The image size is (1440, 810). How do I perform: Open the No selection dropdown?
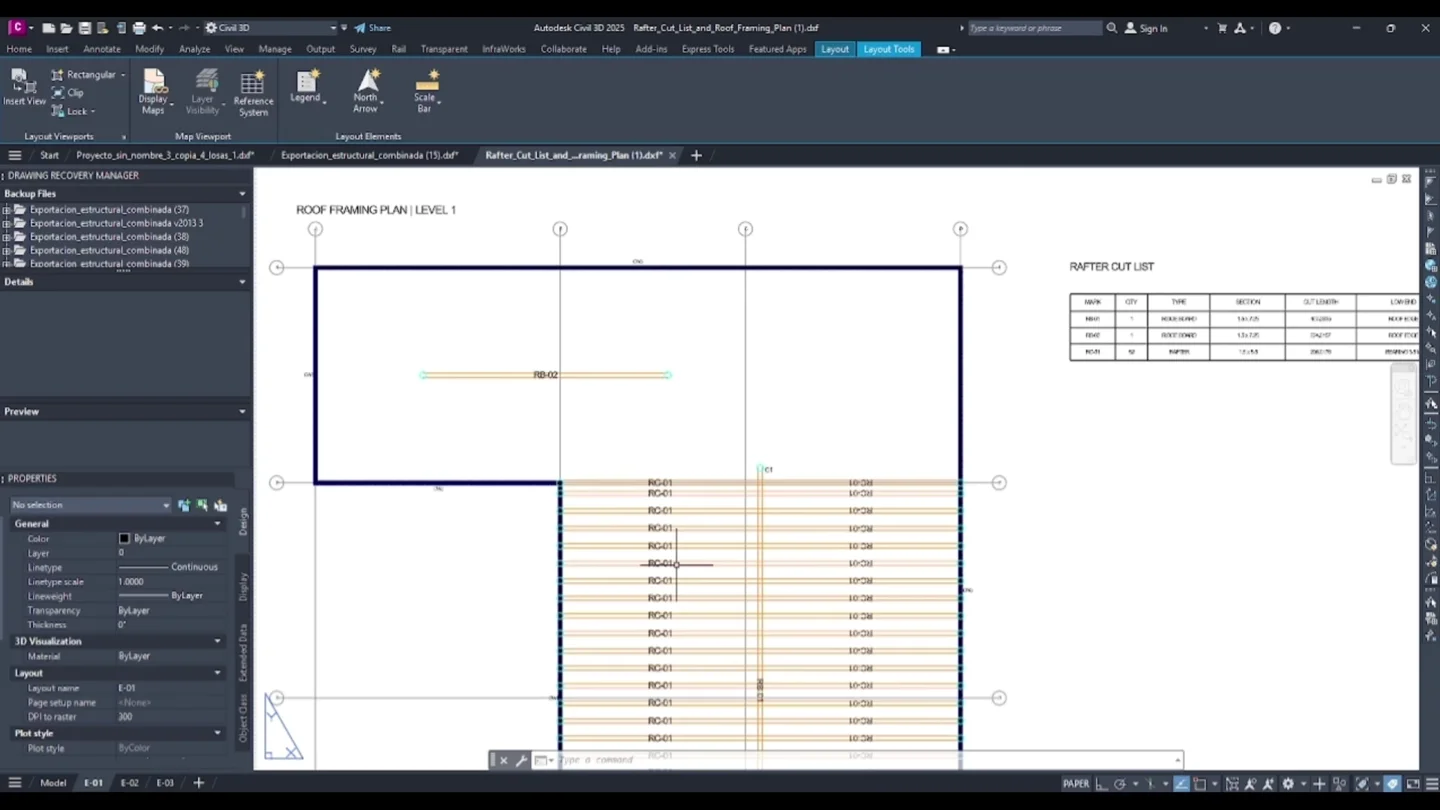[x=90, y=505]
